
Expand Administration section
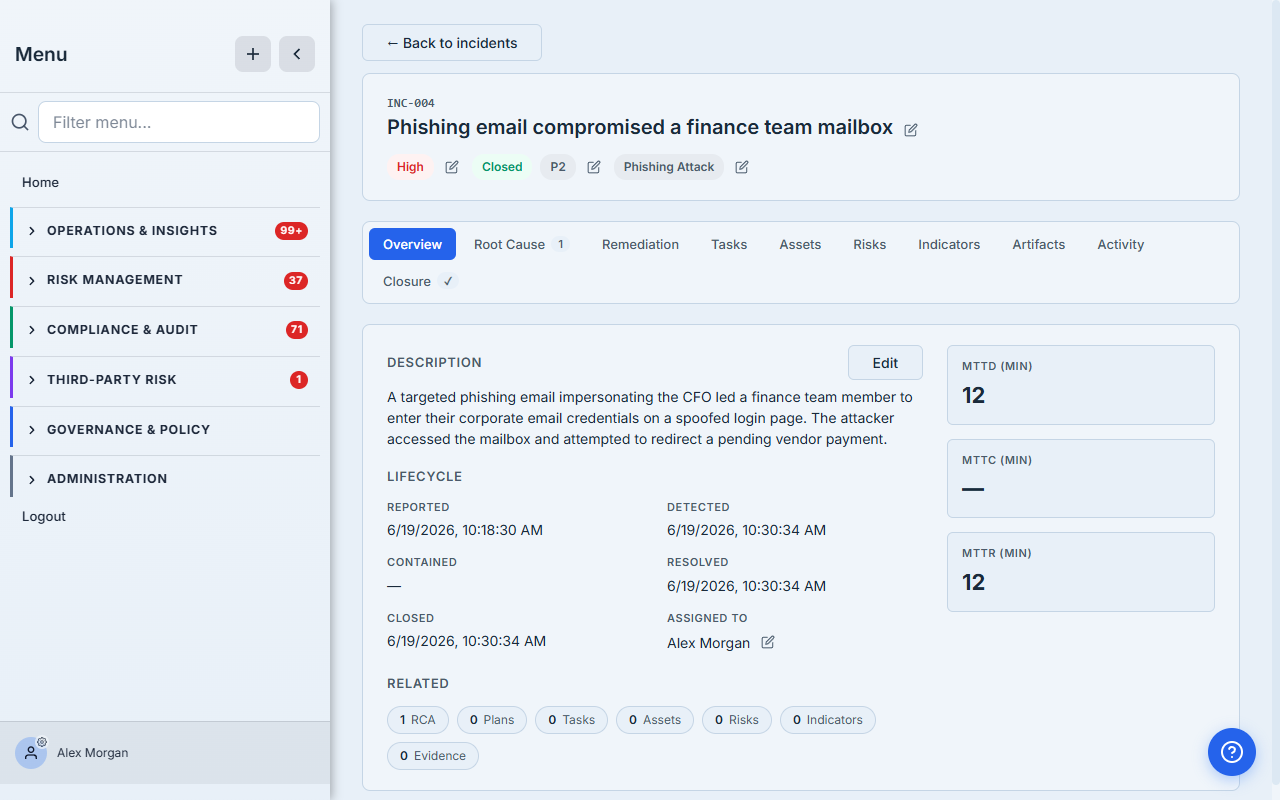pyautogui.click(x=165, y=479)
